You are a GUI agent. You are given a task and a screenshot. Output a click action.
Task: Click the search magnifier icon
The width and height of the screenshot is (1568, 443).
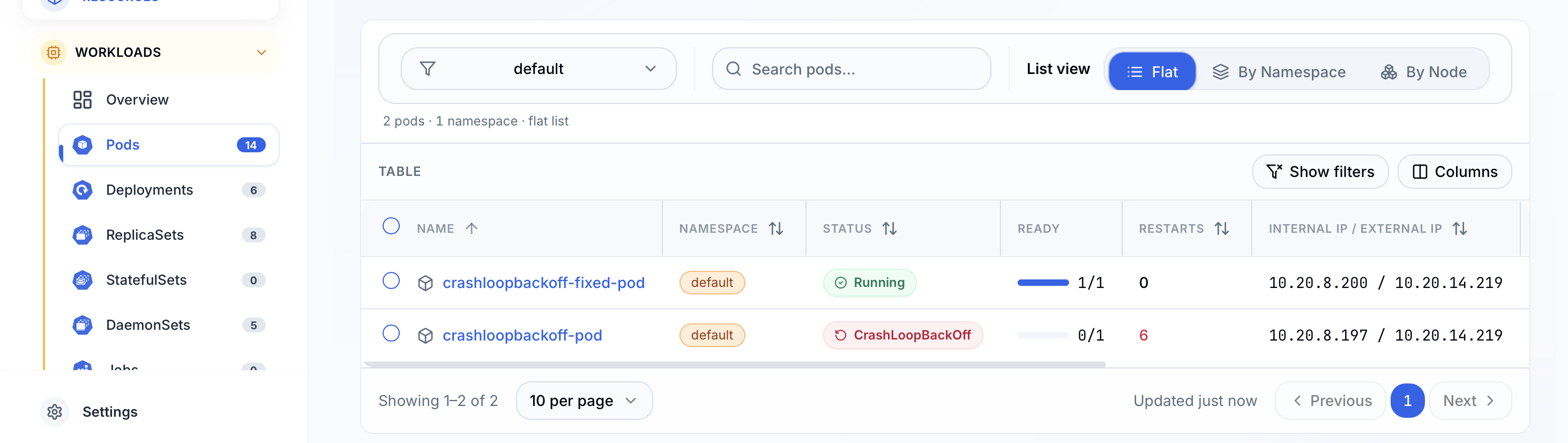[734, 69]
